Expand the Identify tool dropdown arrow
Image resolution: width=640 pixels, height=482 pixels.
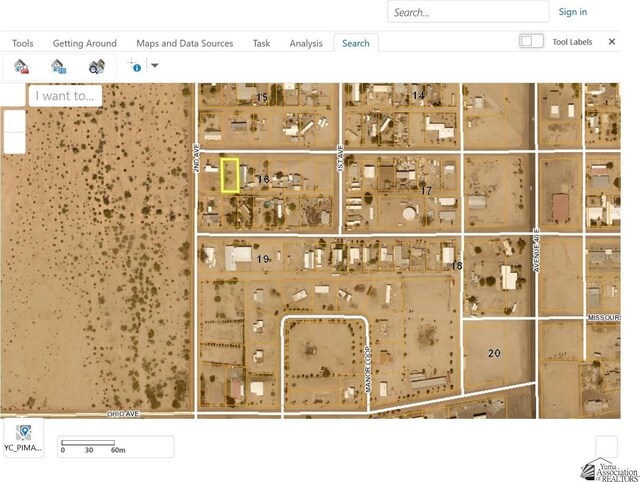tap(155, 65)
